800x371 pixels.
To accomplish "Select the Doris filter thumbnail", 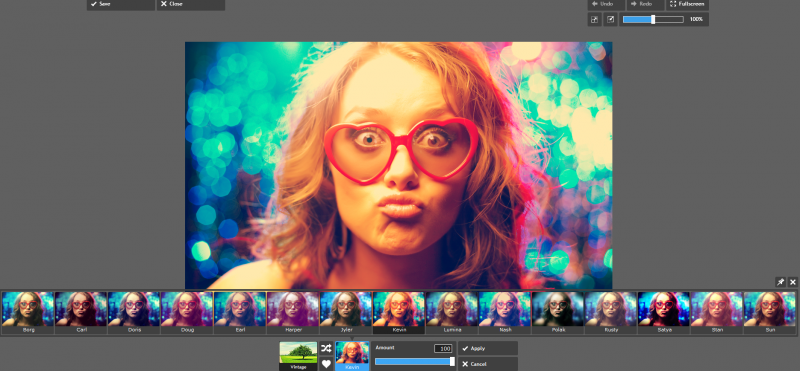I will (134, 313).
